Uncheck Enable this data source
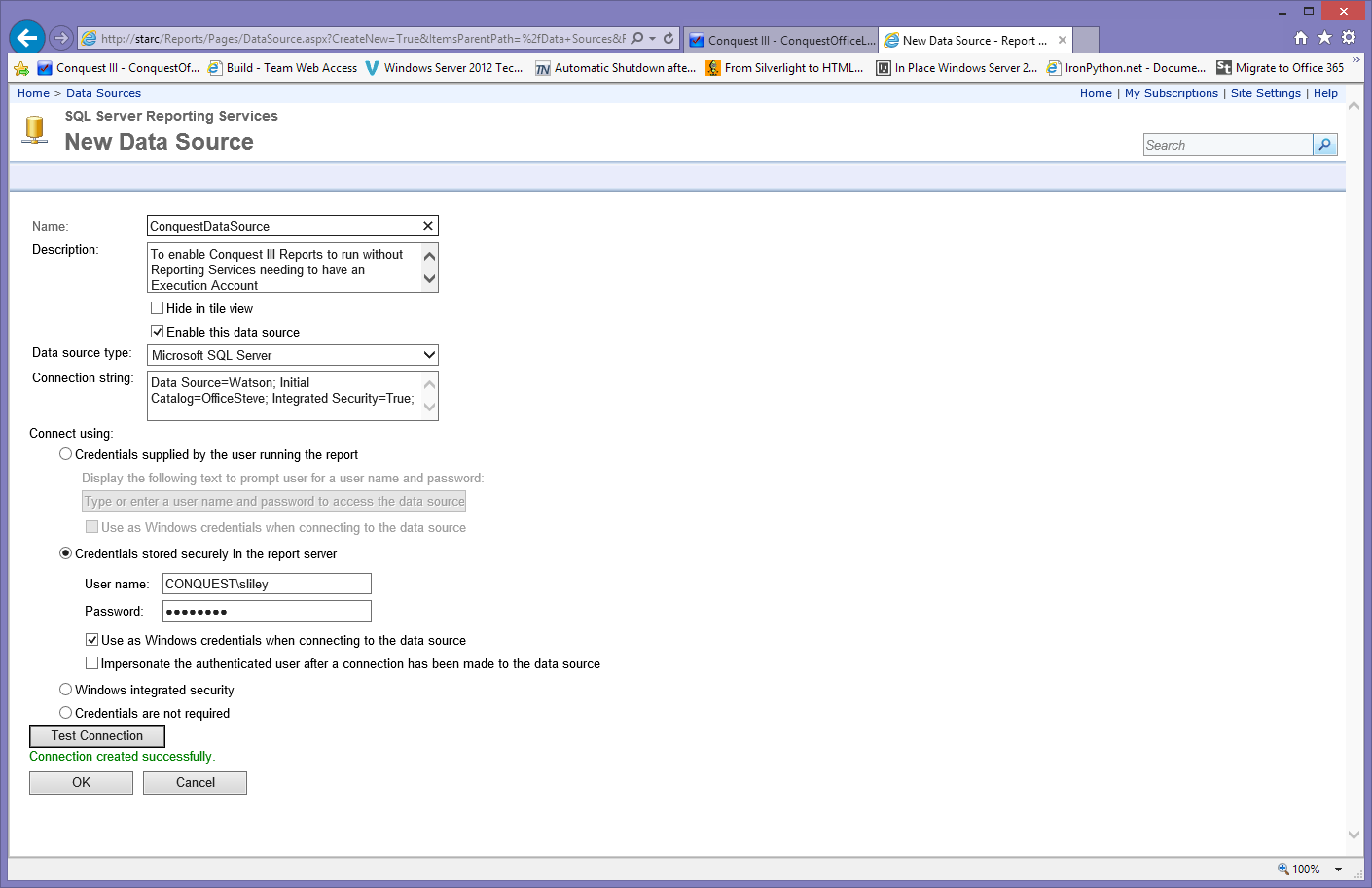 tap(158, 332)
